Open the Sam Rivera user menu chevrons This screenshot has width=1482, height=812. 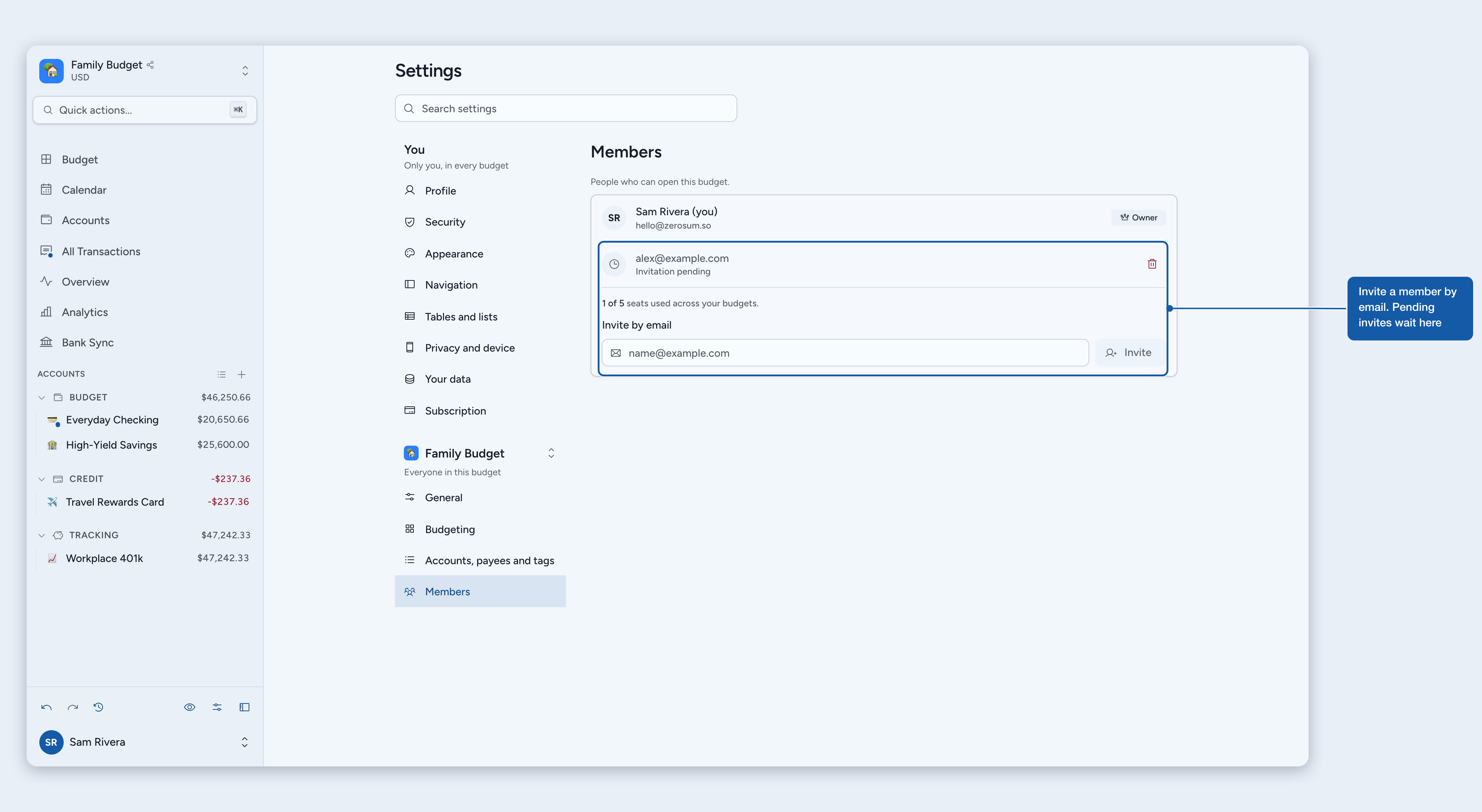[x=245, y=742]
